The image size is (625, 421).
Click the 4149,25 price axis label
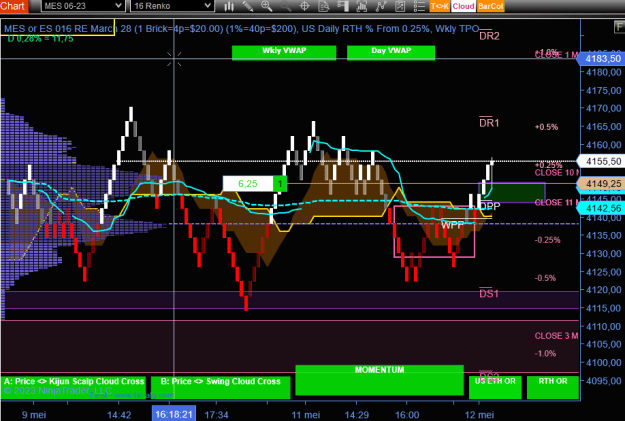pyautogui.click(x=602, y=183)
